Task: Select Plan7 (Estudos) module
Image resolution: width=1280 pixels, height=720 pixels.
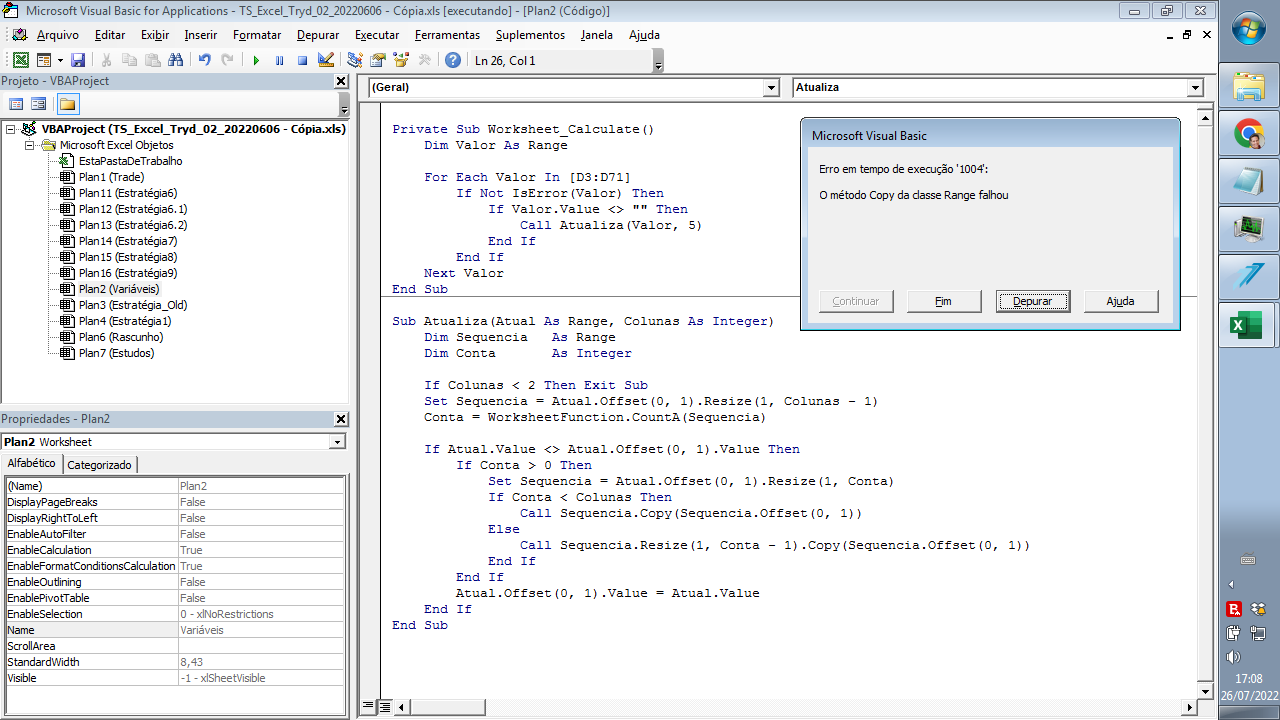Action: [x=116, y=353]
